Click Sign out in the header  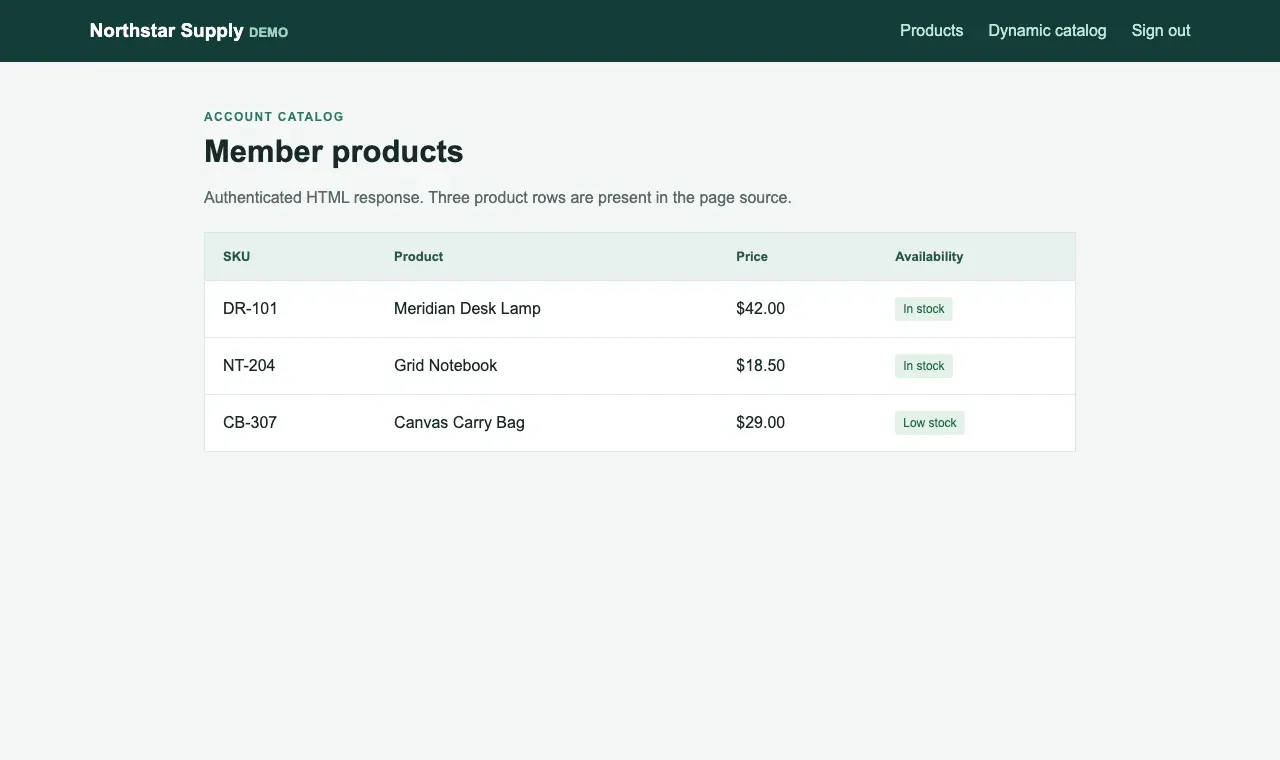[1160, 30]
